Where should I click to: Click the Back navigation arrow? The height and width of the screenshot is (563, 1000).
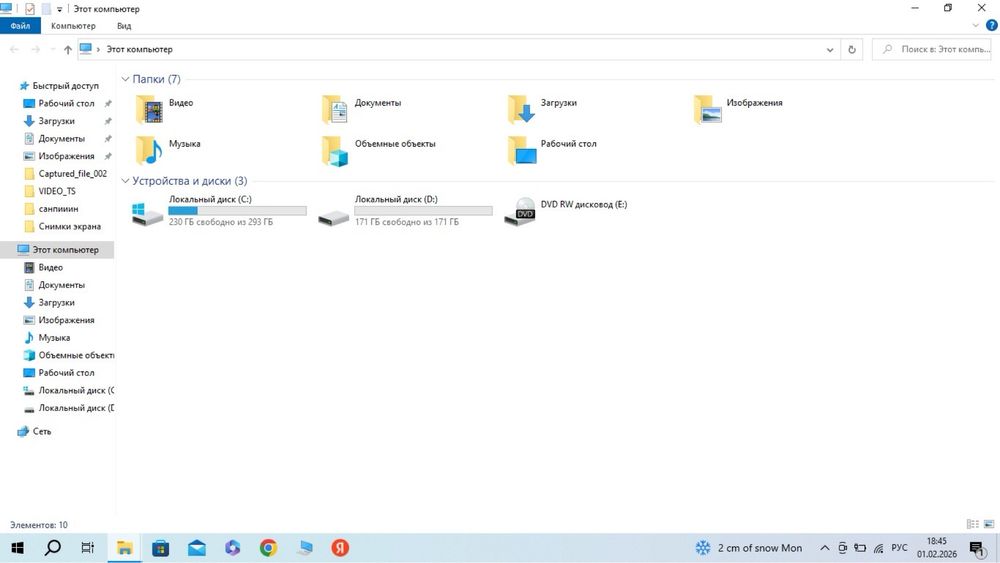[14, 49]
